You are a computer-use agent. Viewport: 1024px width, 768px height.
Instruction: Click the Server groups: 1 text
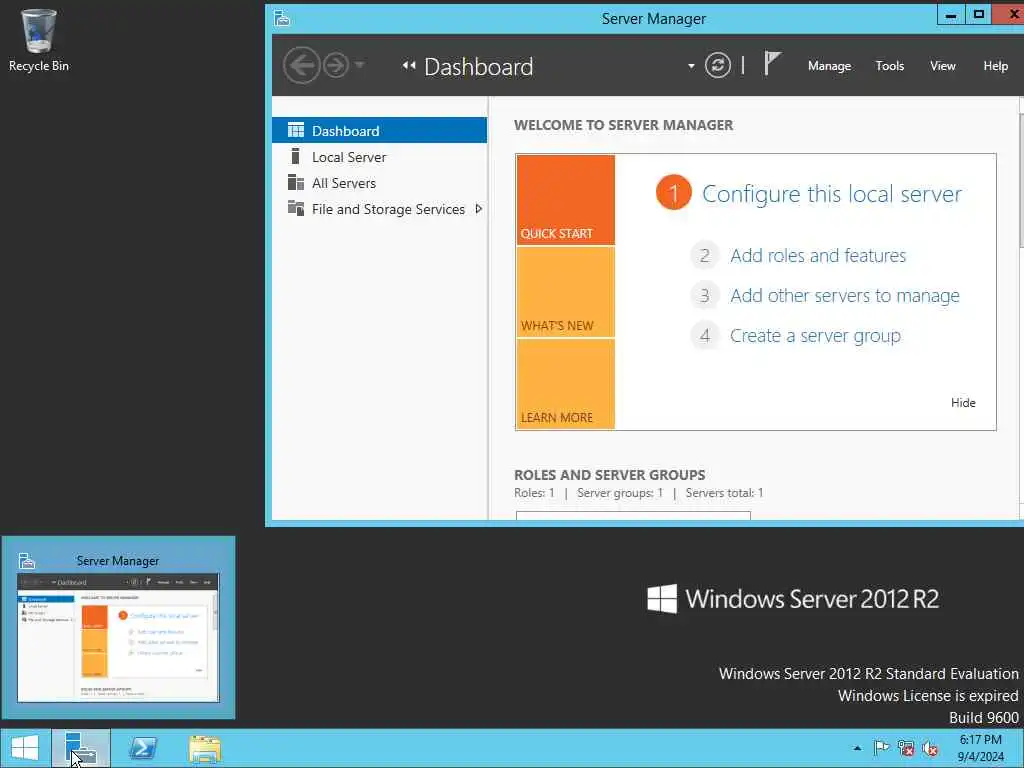point(620,493)
